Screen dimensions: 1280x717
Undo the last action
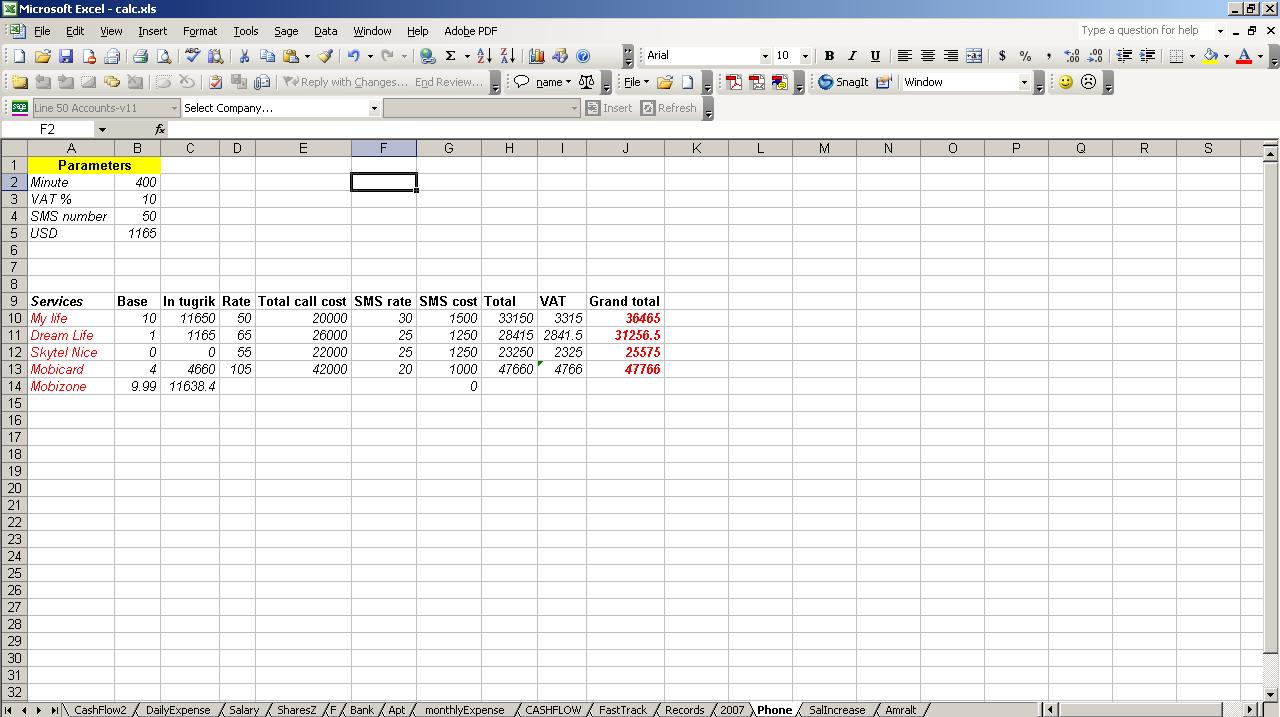[x=354, y=56]
